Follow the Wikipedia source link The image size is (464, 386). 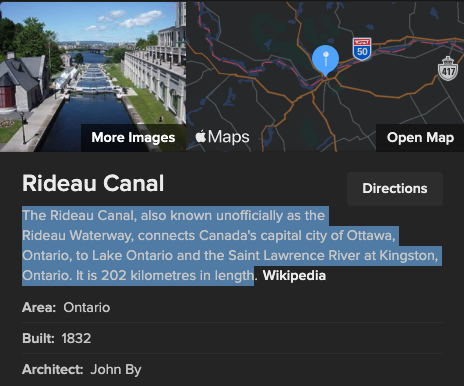coord(294,276)
